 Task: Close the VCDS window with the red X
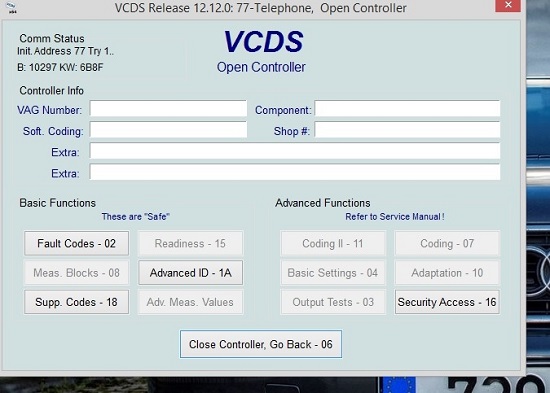[x=508, y=5]
